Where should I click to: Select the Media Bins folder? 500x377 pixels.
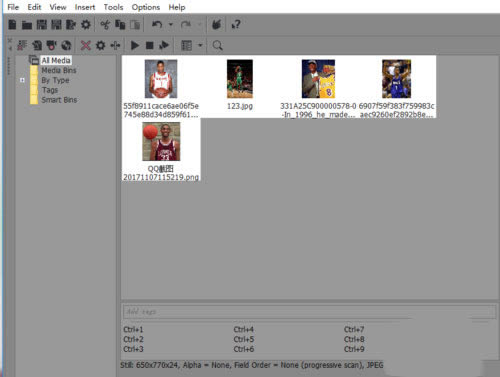click(59, 70)
